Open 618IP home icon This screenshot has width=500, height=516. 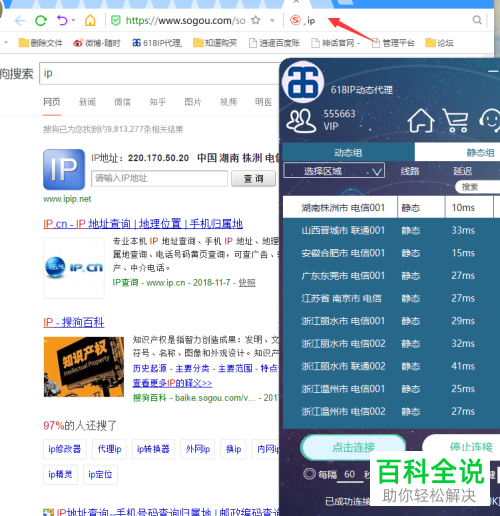pos(421,120)
